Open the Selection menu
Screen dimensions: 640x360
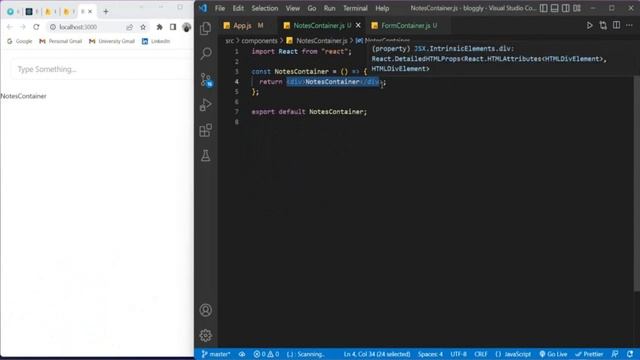pos(264,8)
